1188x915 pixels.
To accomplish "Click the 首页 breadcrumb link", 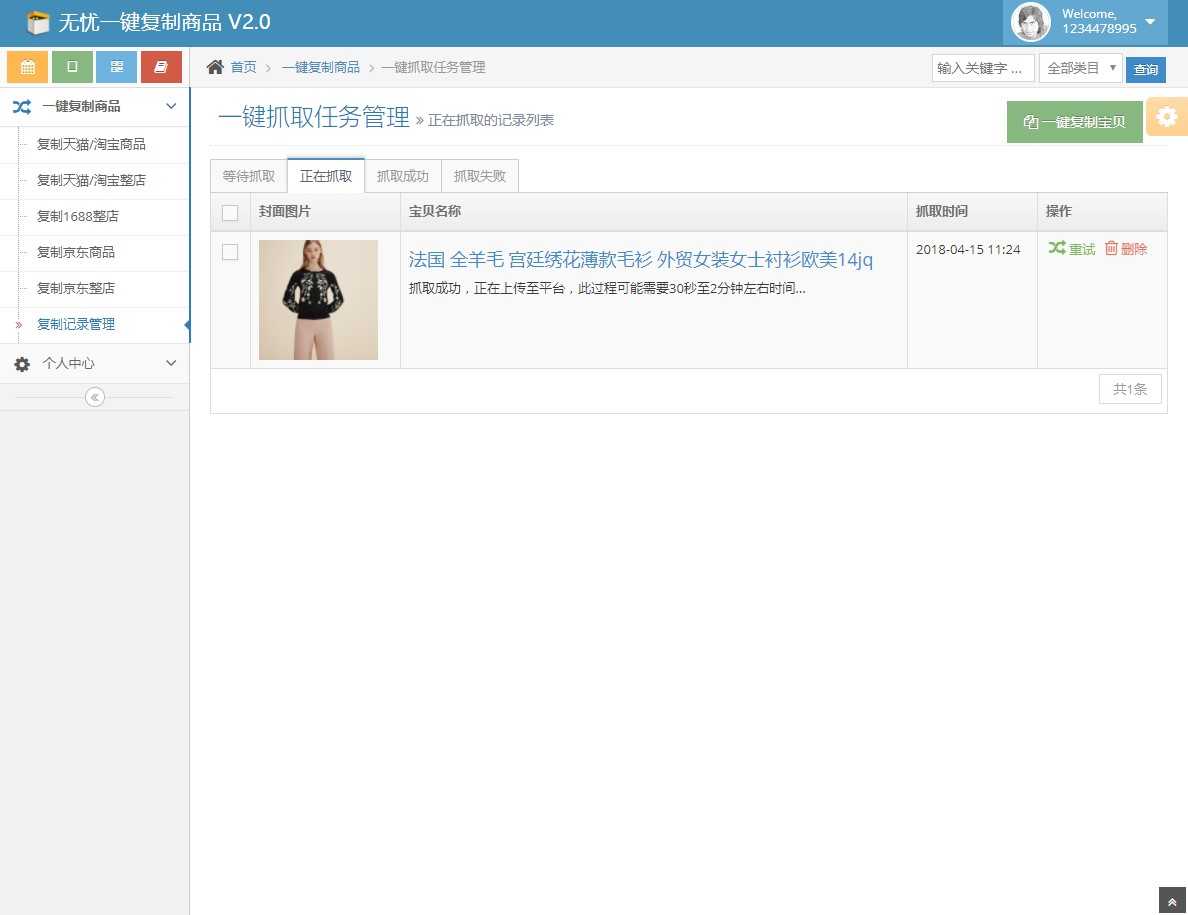I will [243, 67].
